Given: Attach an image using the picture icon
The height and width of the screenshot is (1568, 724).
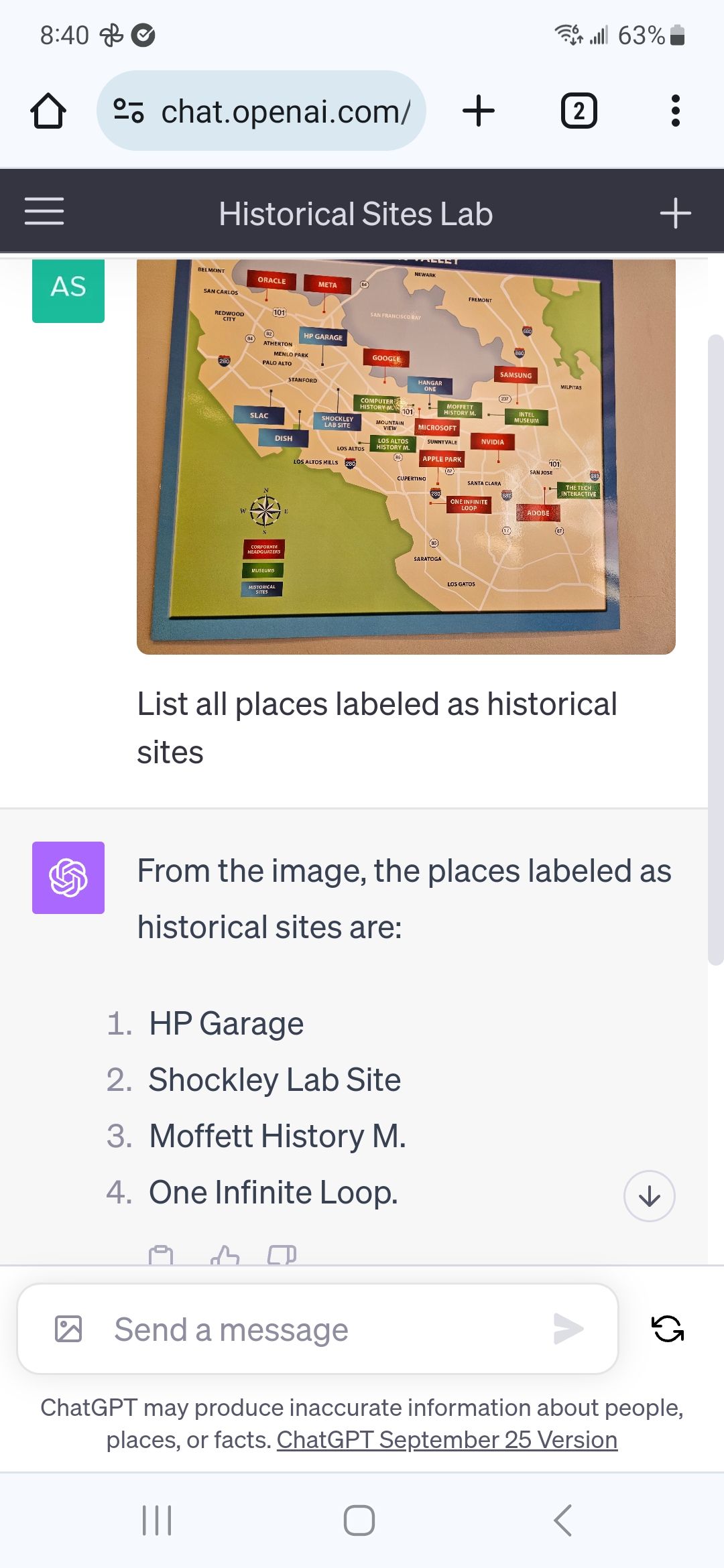Looking at the screenshot, I should [x=68, y=1329].
